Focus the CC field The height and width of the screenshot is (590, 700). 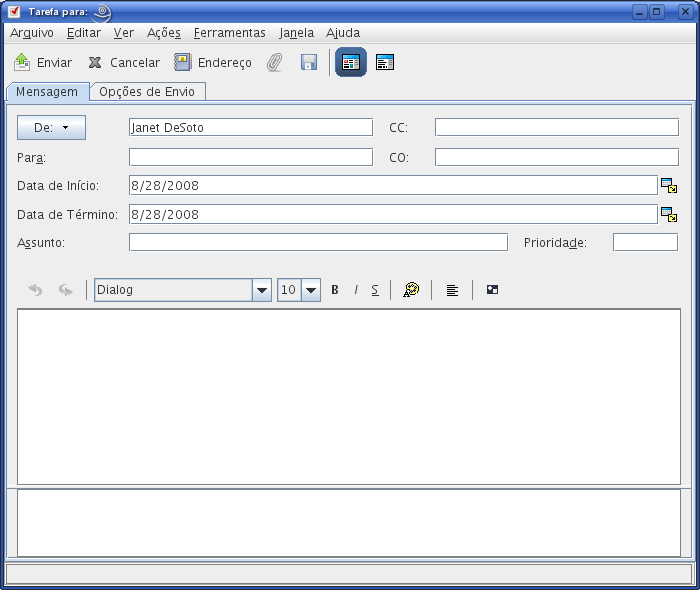coord(557,127)
